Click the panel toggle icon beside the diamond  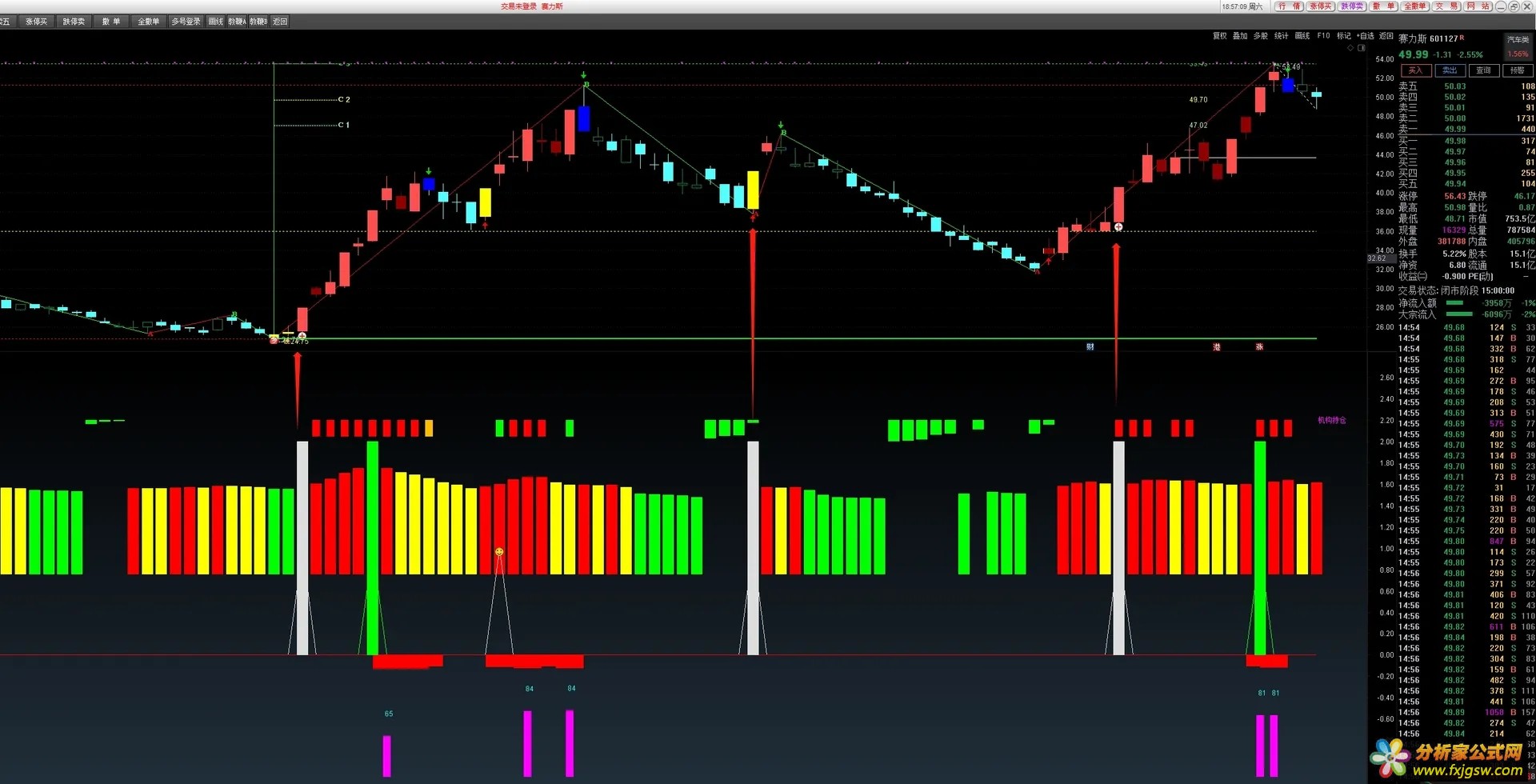coord(1362,48)
